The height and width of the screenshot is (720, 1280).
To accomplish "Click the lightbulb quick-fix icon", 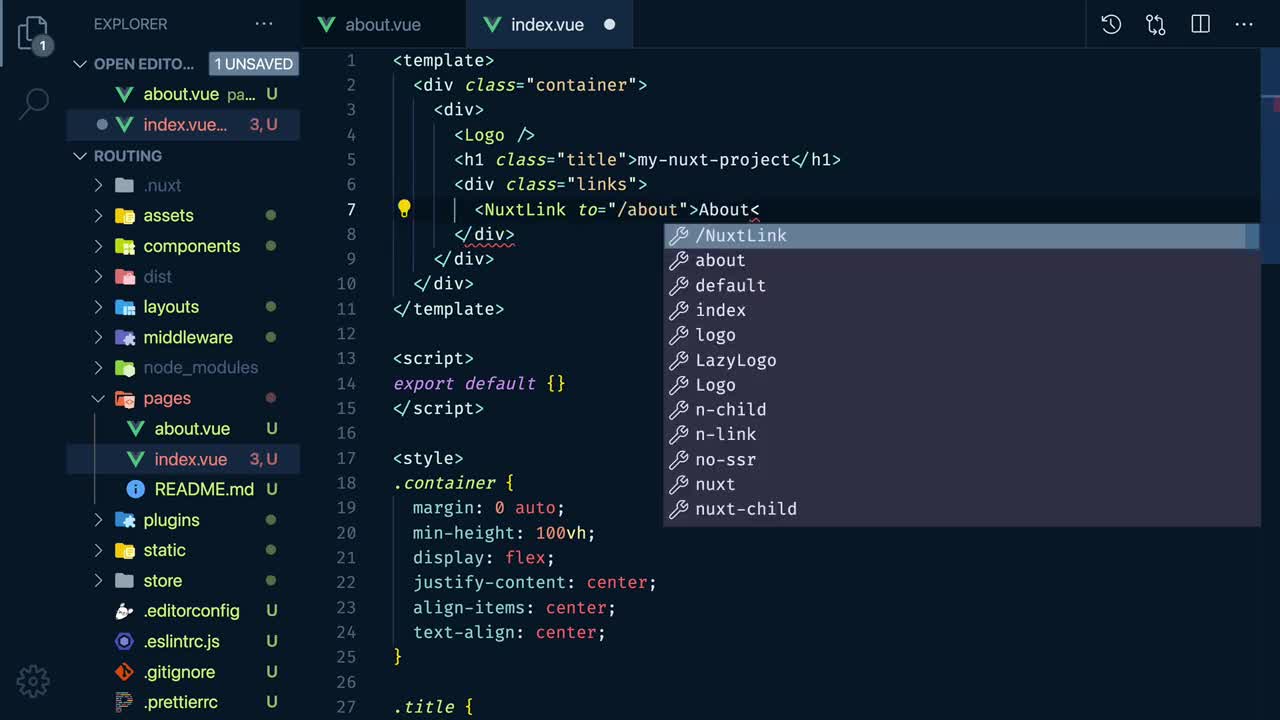I will [404, 209].
